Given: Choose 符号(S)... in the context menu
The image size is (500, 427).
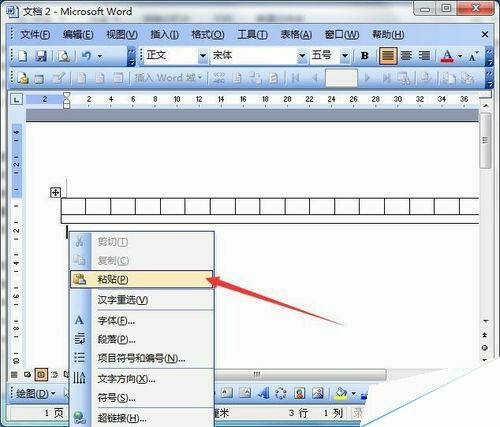Looking at the screenshot, I should click(x=141, y=398).
